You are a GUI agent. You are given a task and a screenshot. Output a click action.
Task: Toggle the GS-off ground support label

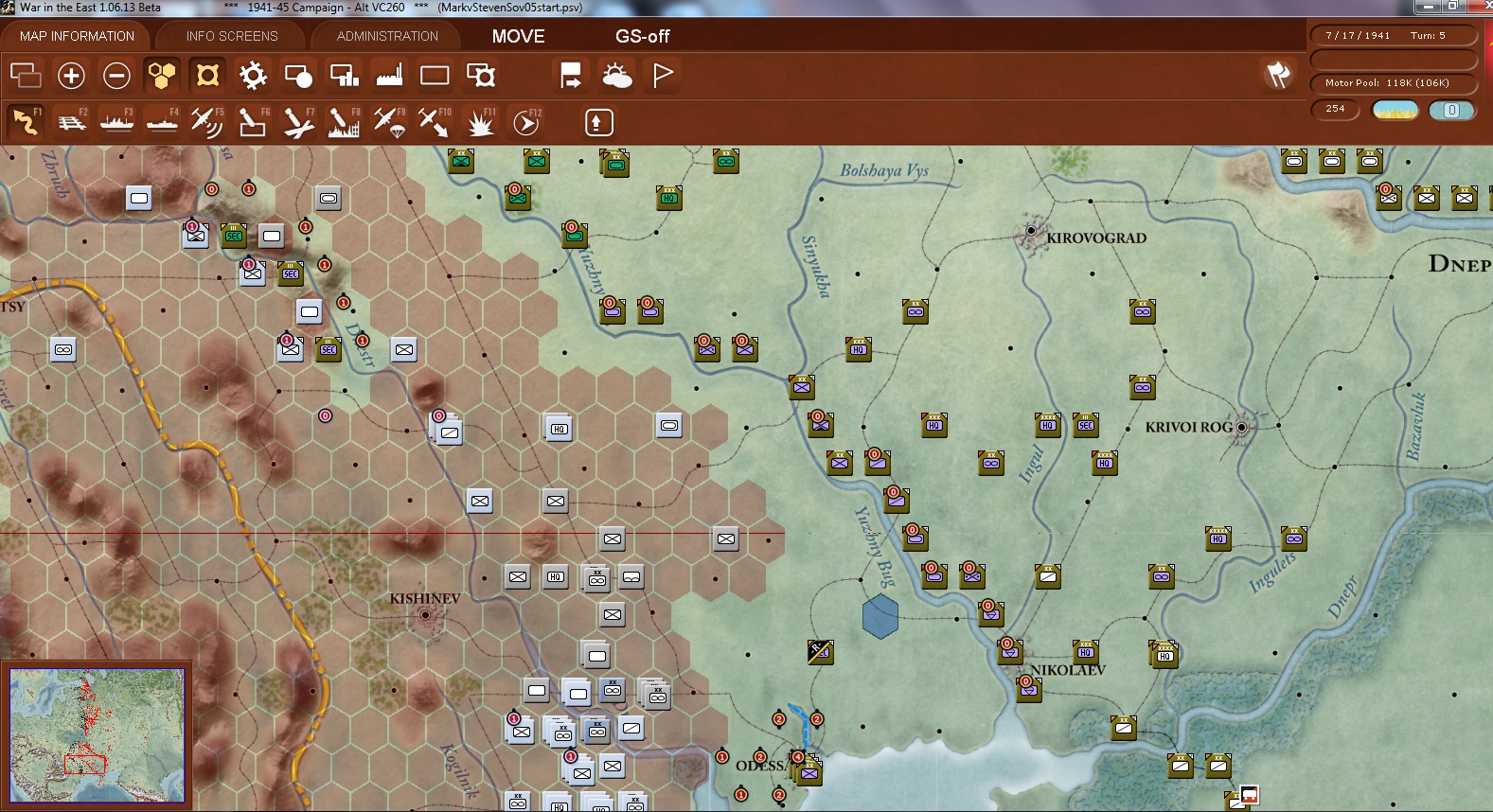click(x=643, y=36)
